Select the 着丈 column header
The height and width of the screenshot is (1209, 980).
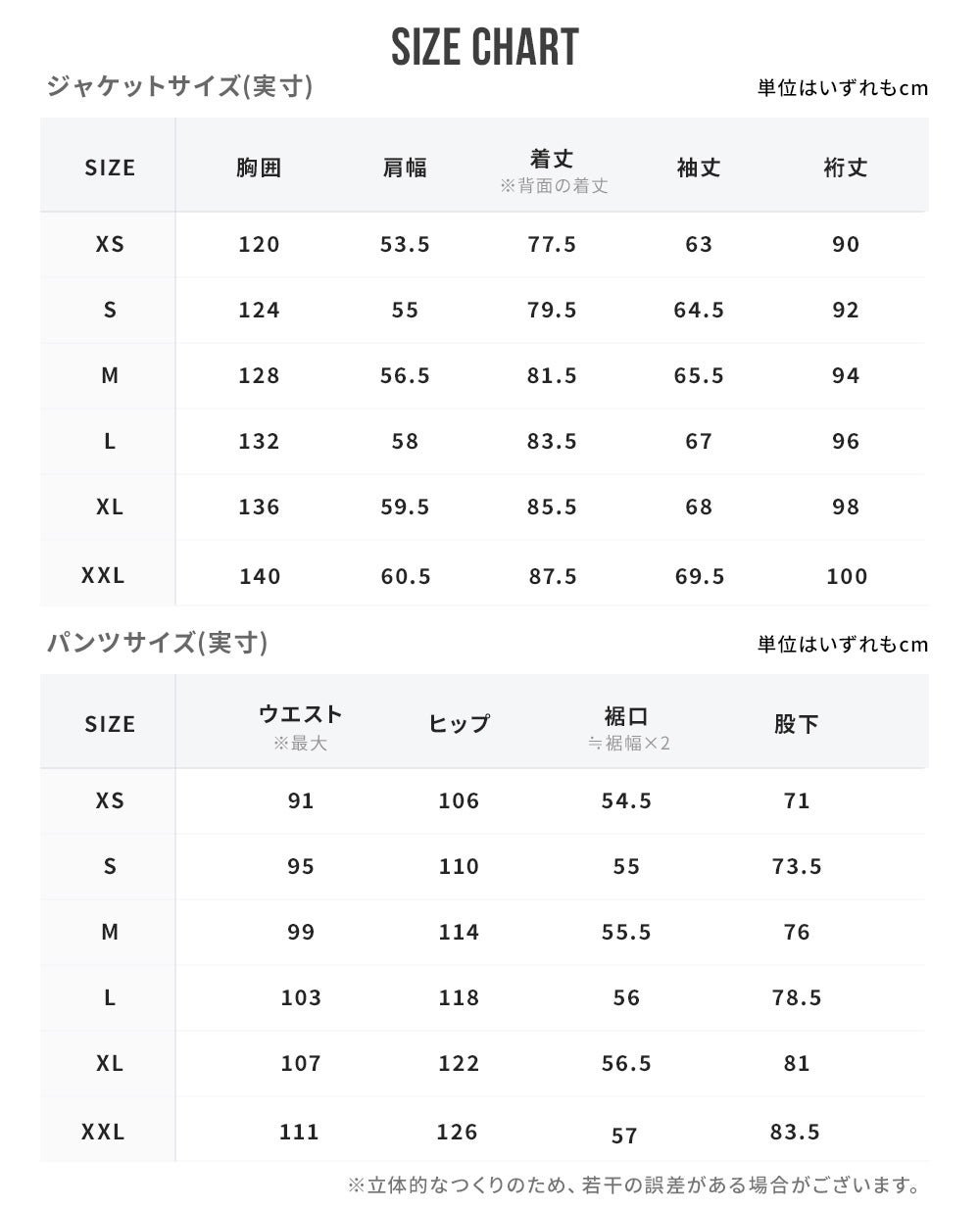pos(553,159)
